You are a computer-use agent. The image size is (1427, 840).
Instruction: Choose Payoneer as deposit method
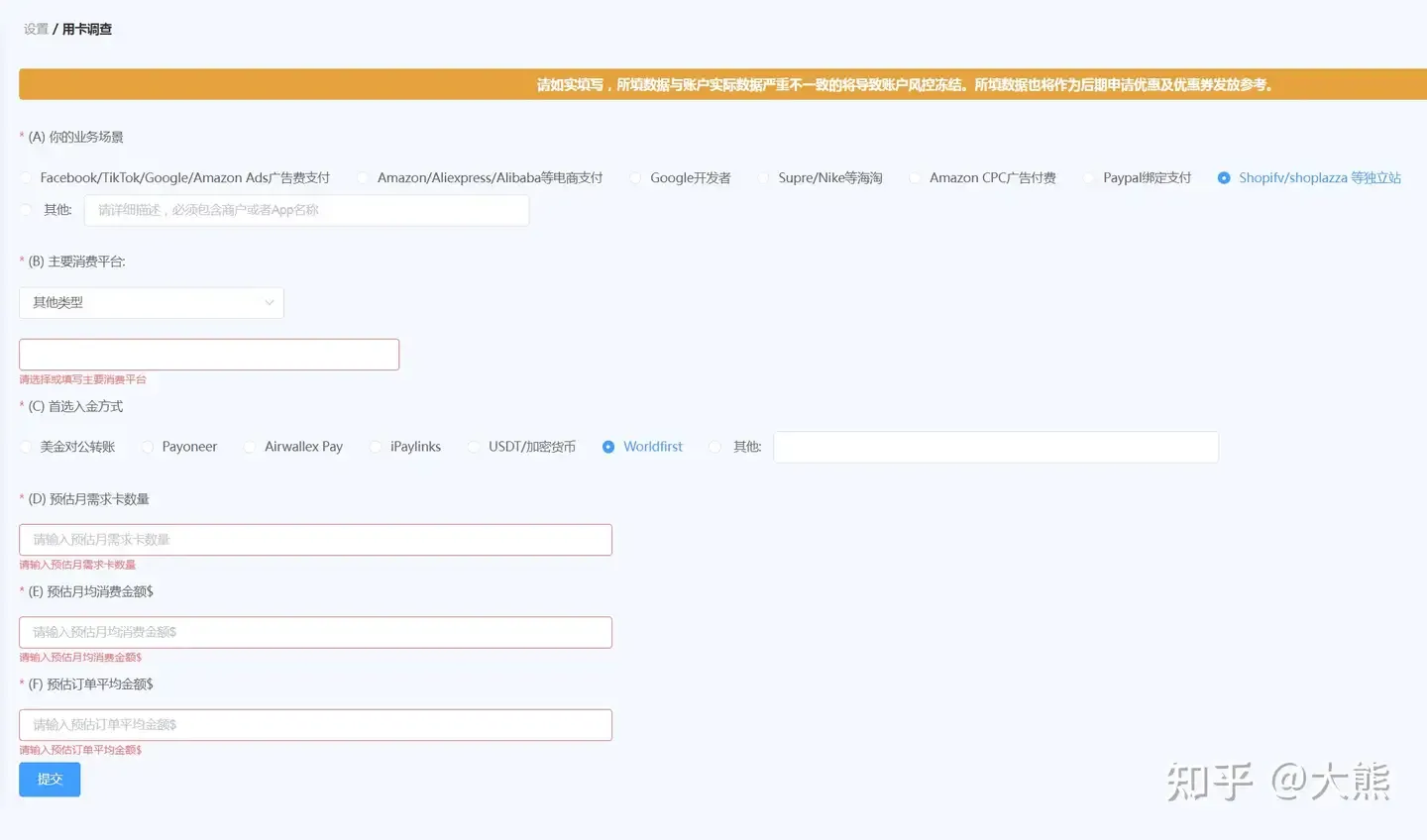pos(148,447)
